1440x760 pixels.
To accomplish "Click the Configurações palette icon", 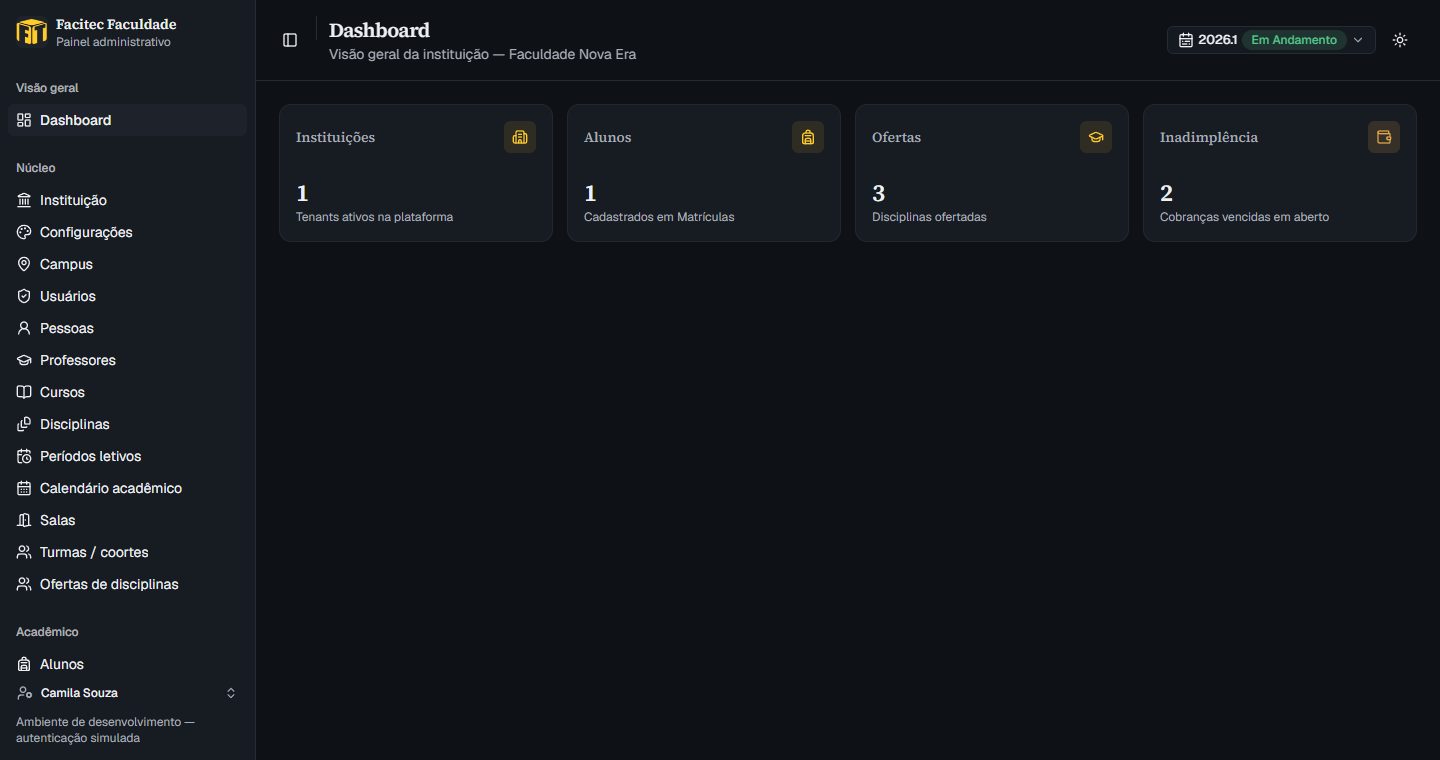I will (x=24, y=232).
